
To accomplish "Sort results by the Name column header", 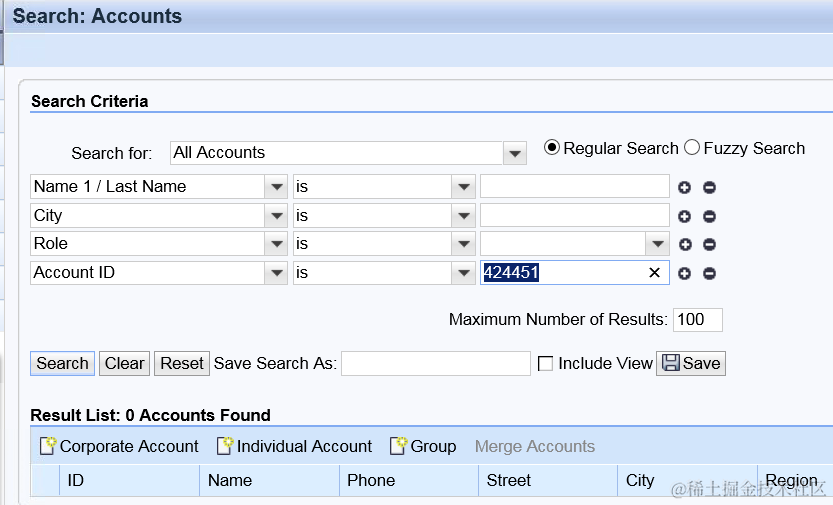I will pyautogui.click(x=269, y=481).
